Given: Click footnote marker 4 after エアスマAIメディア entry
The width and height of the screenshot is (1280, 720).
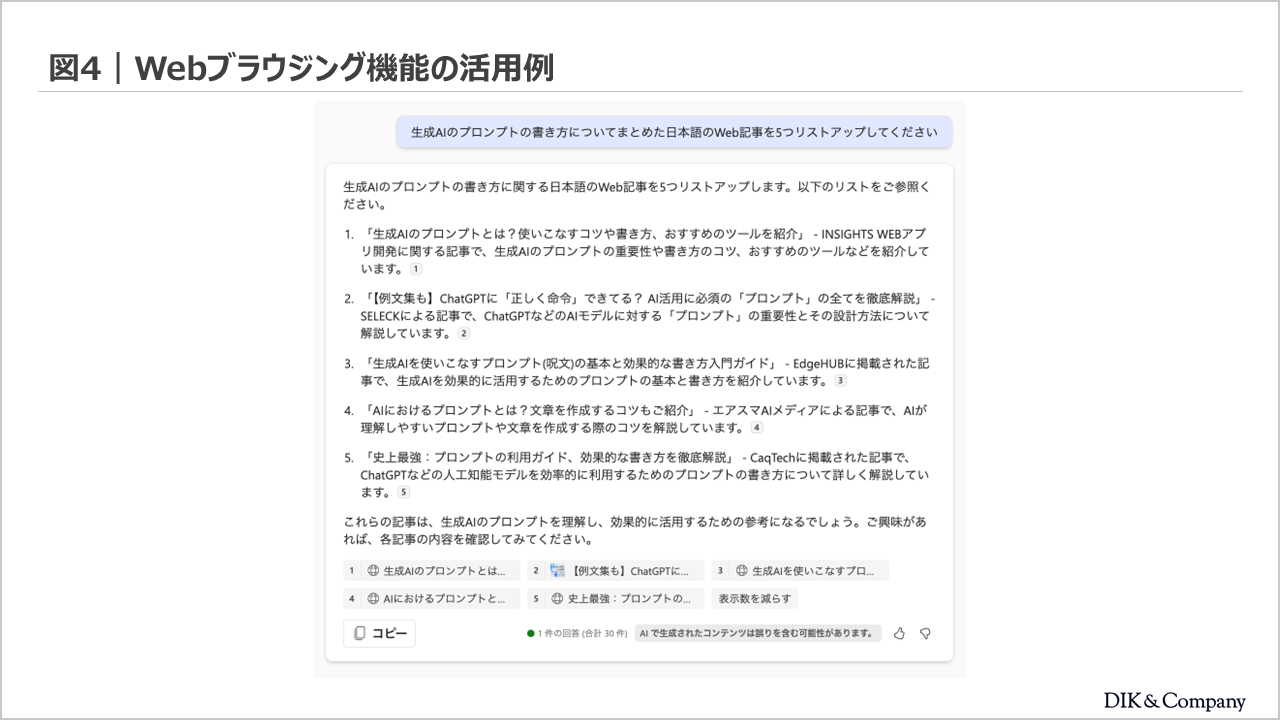Looking at the screenshot, I should point(756,428).
